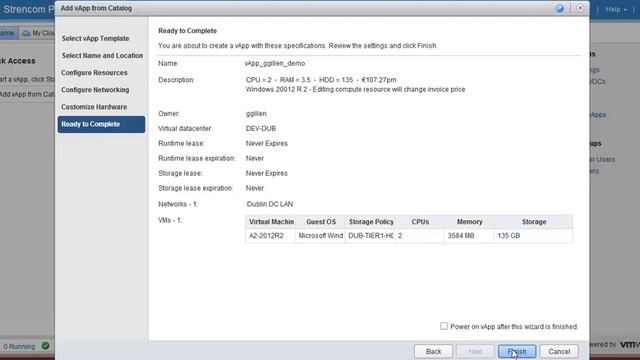Click the My Cloud tab cloud icon
The height and width of the screenshot is (360, 640).
pos(26,33)
